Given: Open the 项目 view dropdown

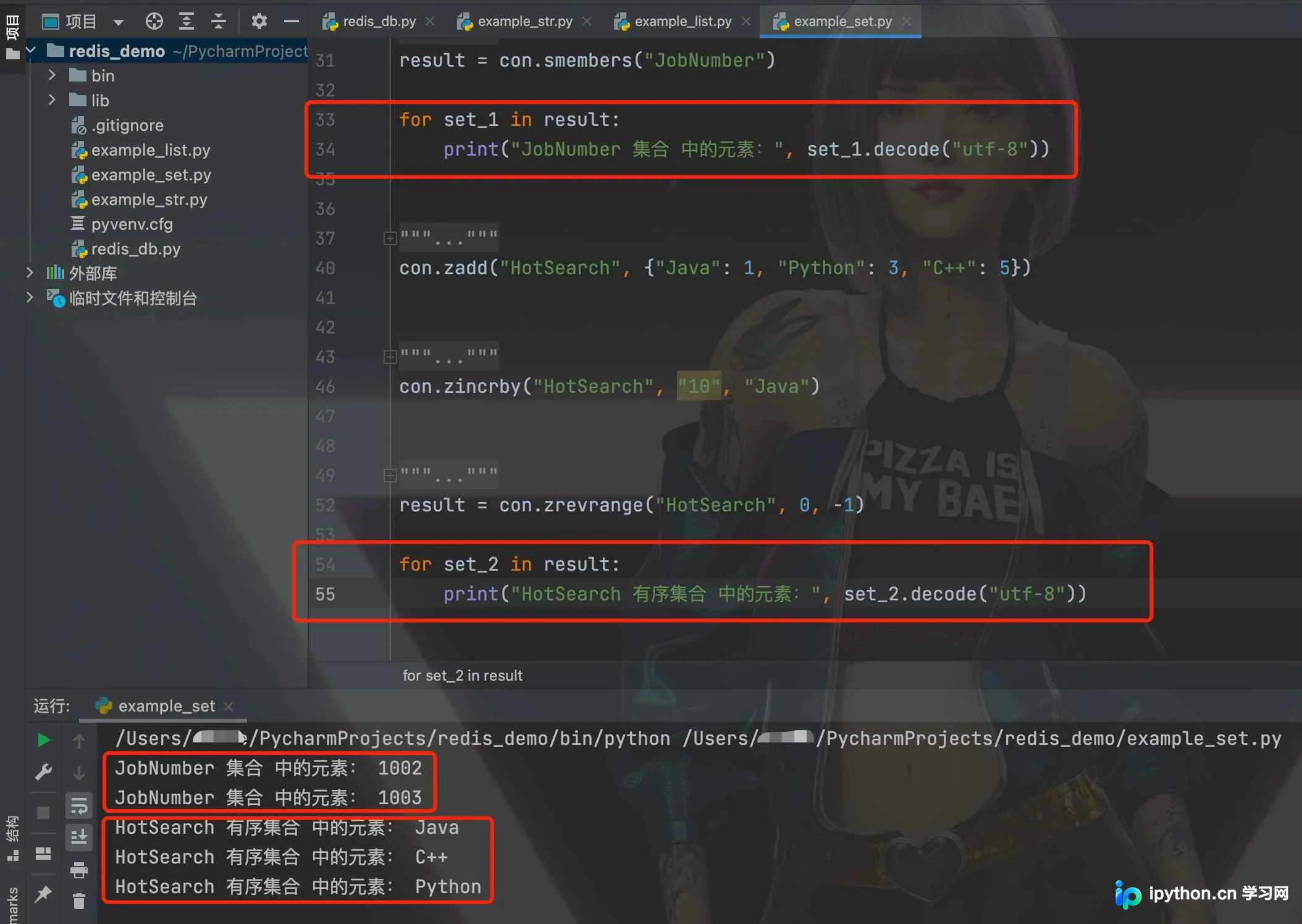Looking at the screenshot, I should point(118,22).
